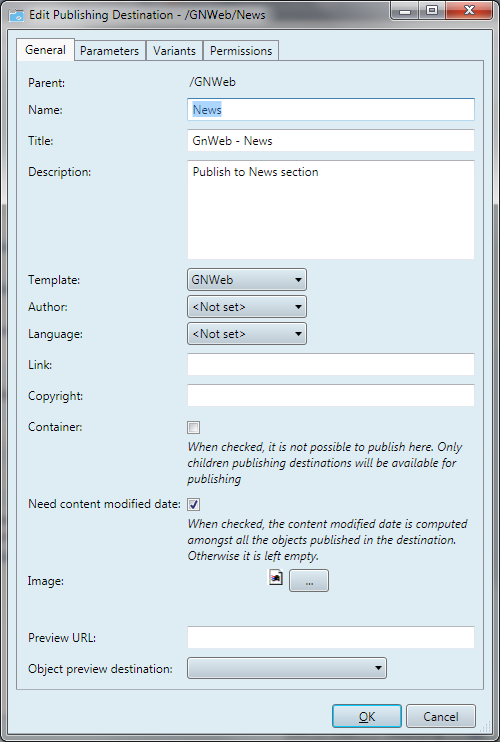Expand the Object preview destination dropdown

287,668
